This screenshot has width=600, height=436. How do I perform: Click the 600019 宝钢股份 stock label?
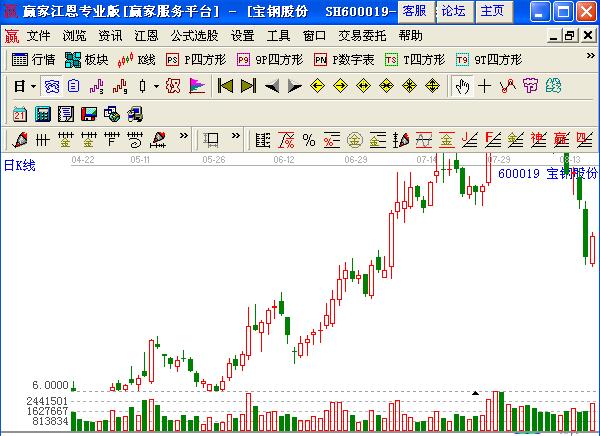545,173
